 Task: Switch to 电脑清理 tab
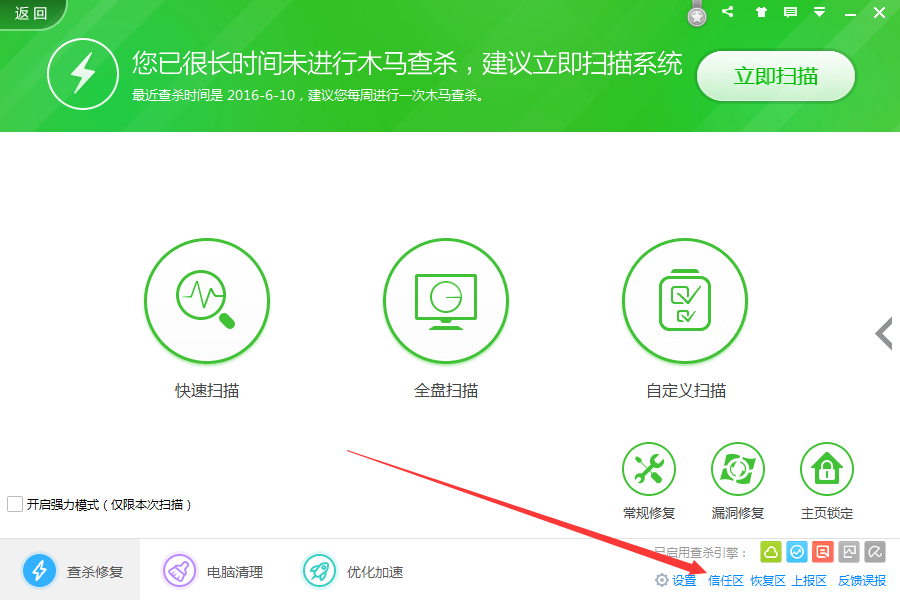(212, 571)
